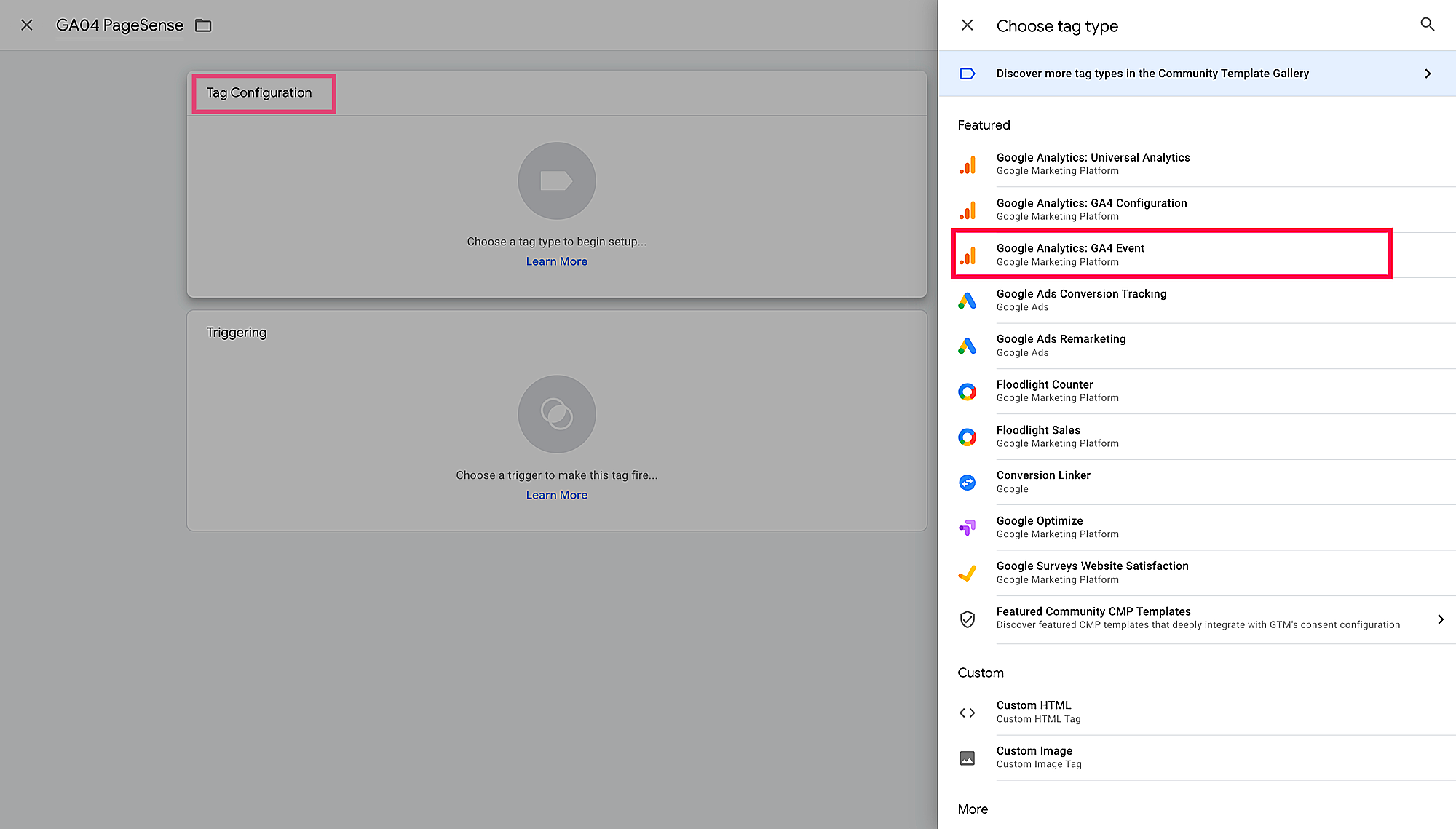Expand Community Template Gallery chevron arrow
The image size is (1456, 829).
point(1428,74)
